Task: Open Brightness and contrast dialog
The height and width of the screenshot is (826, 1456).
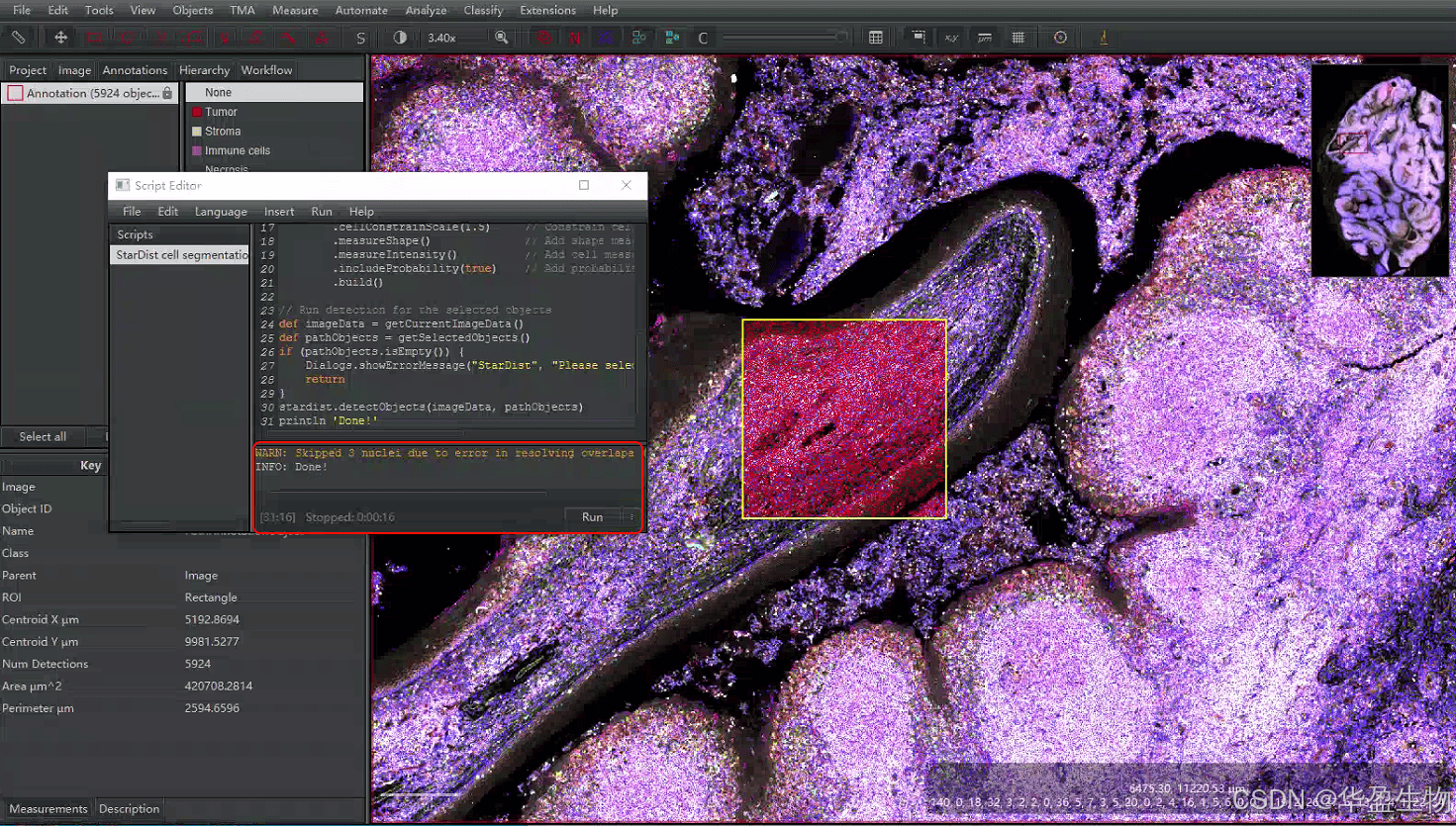Action: [x=400, y=38]
